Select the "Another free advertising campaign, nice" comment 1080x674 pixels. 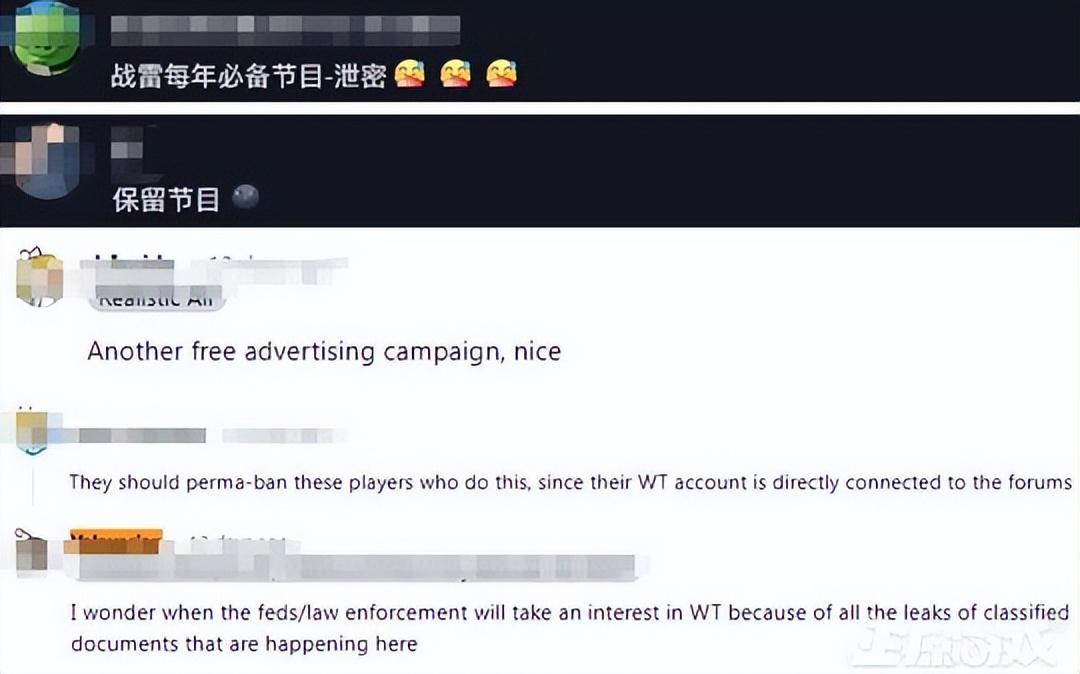tap(324, 351)
